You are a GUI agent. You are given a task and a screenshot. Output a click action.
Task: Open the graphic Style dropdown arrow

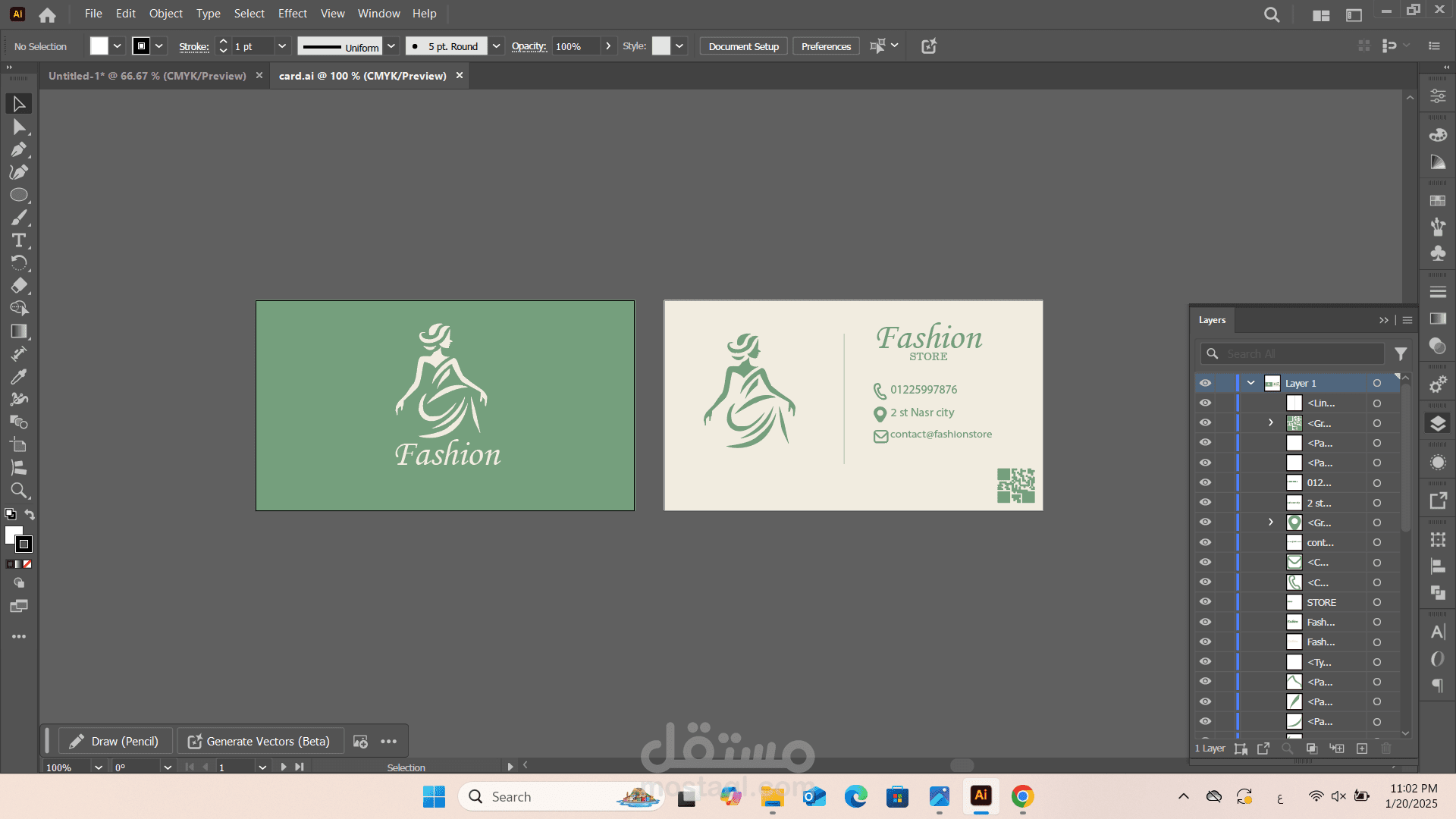[679, 46]
